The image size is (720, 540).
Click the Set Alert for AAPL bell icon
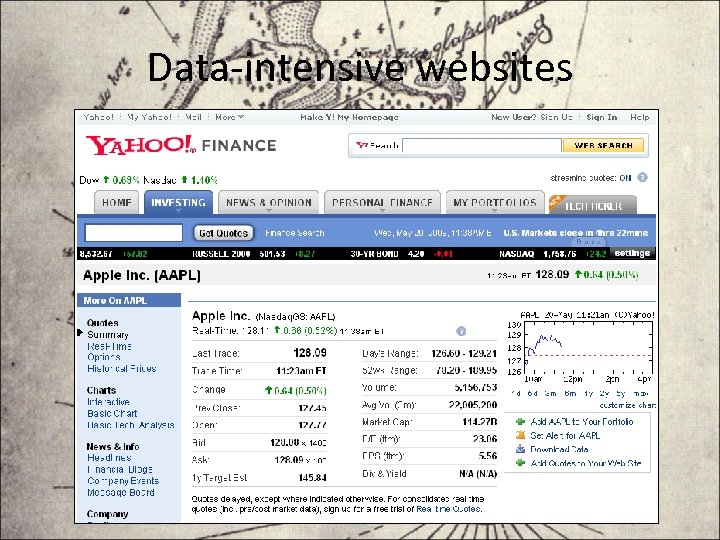[x=520, y=435]
